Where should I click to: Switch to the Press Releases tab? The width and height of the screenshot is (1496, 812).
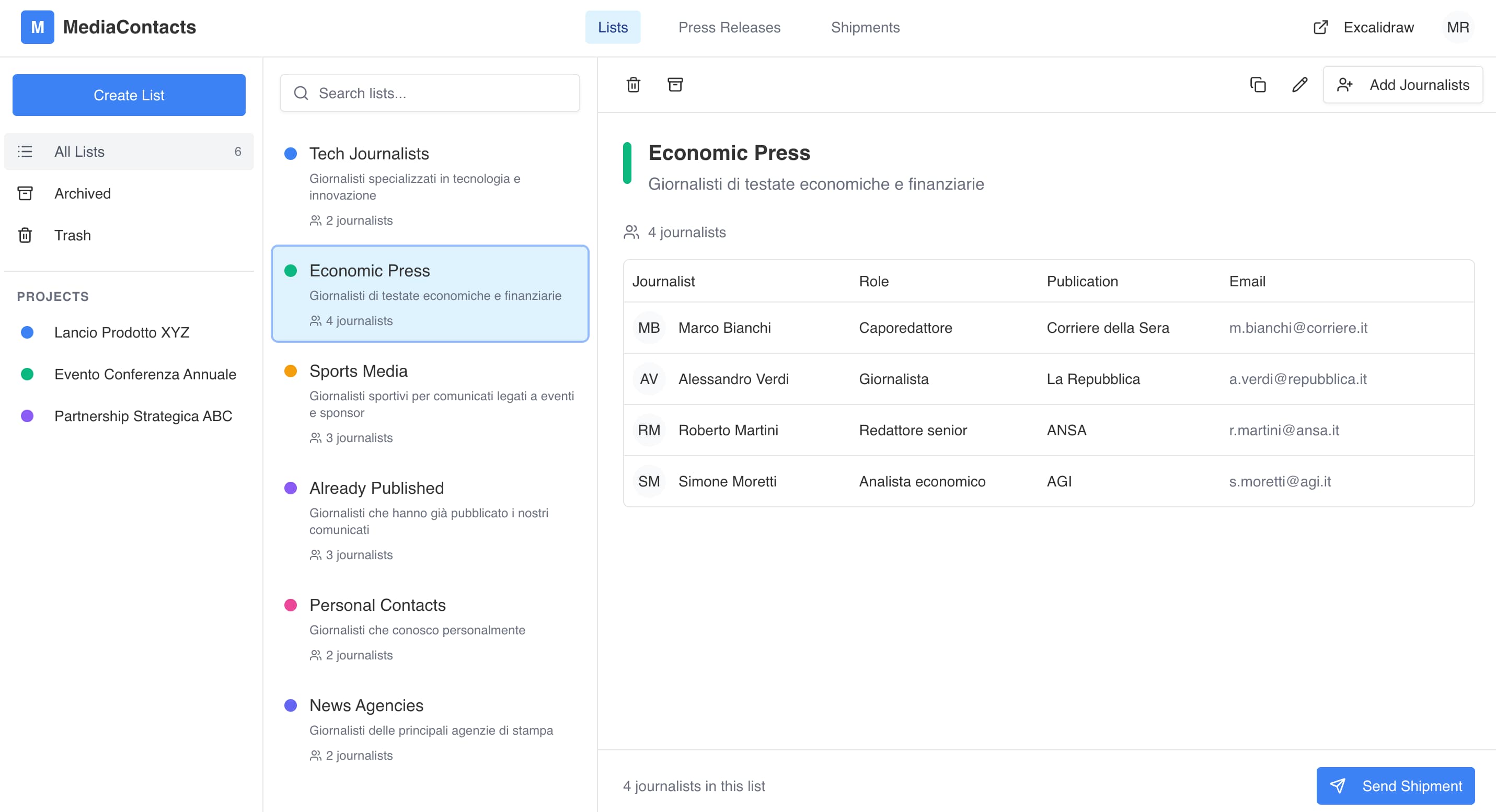pos(729,27)
